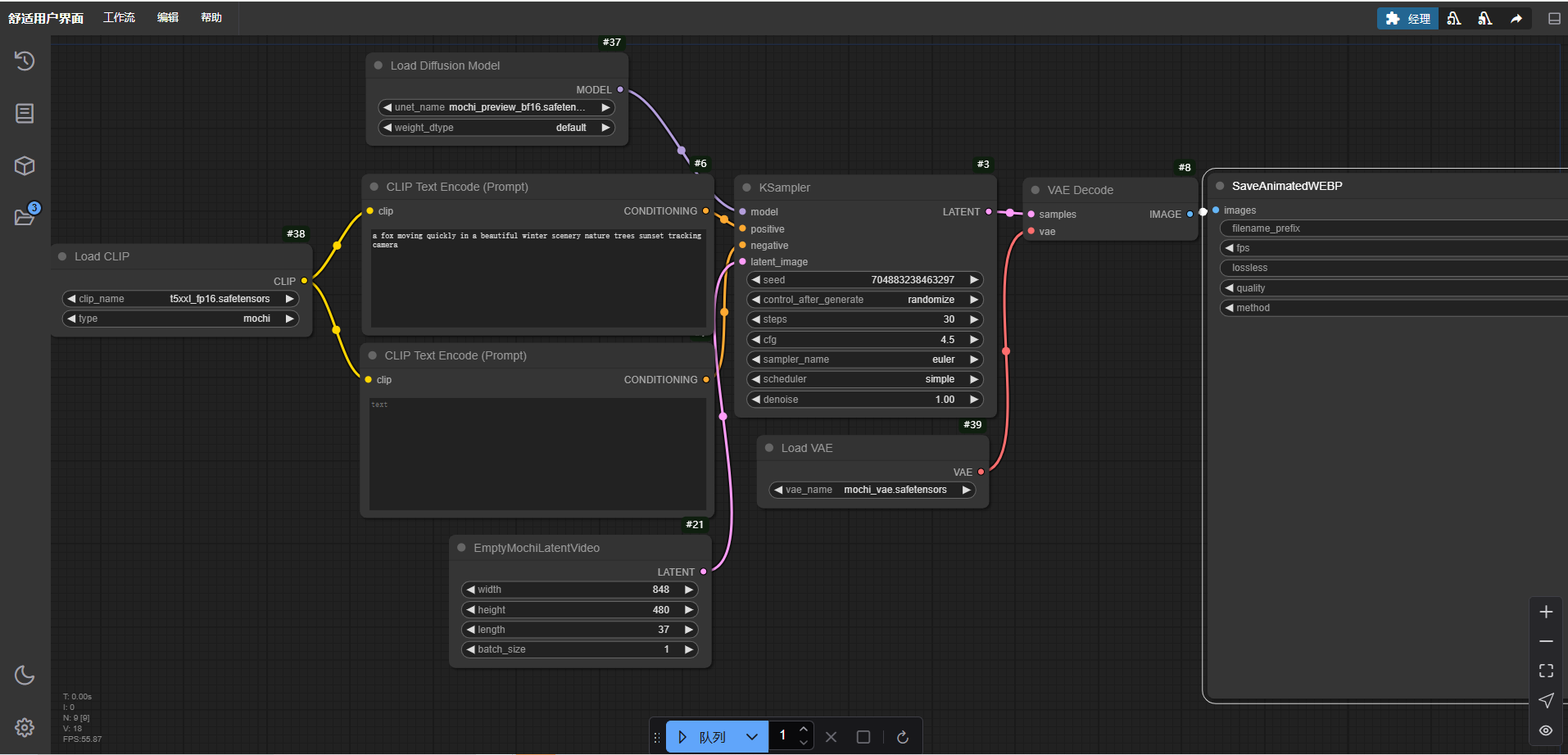Collapse the CLIP Text Encode node with fox prompt
1568x755 pixels.
click(x=374, y=187)
